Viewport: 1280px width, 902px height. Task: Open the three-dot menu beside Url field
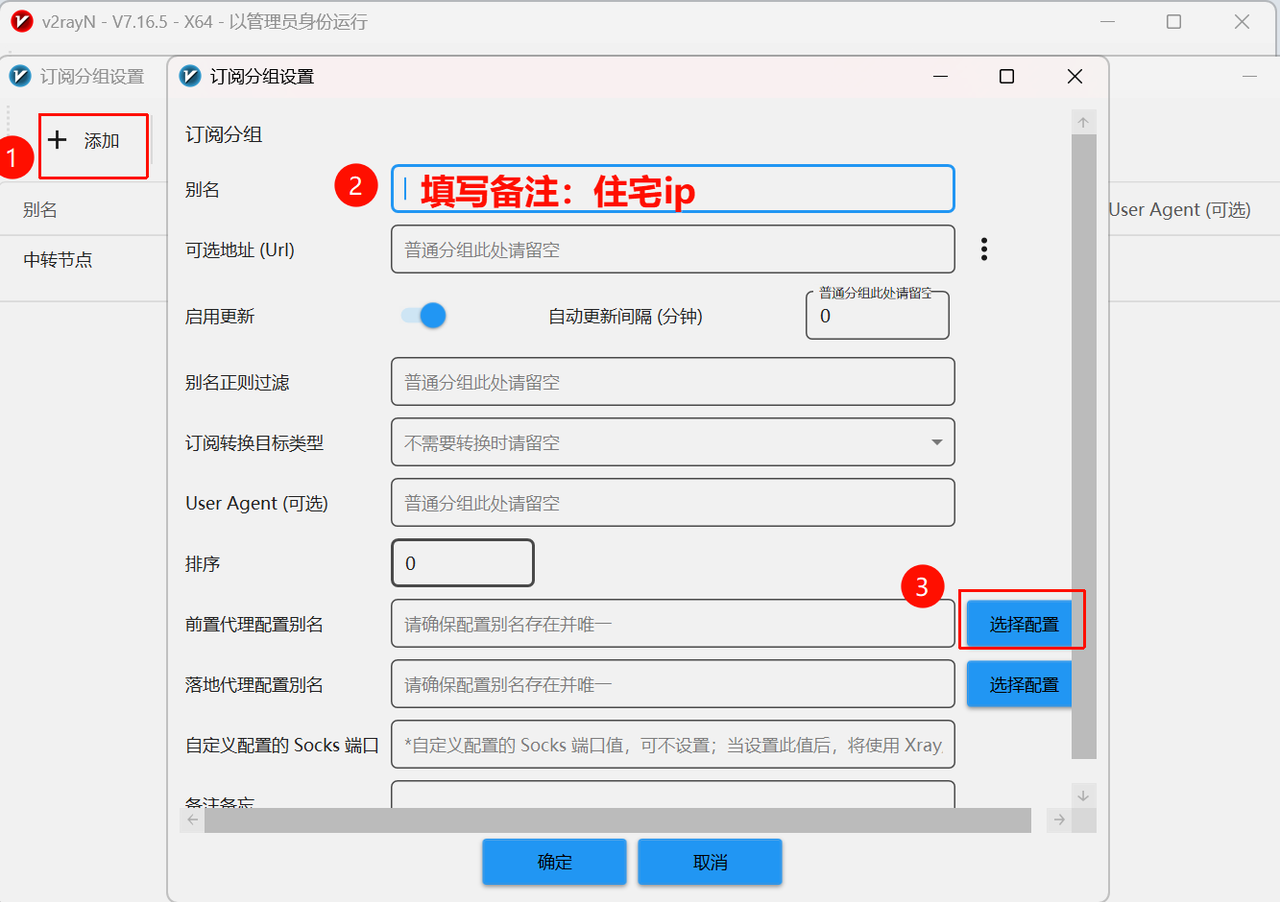pos(984,250)
